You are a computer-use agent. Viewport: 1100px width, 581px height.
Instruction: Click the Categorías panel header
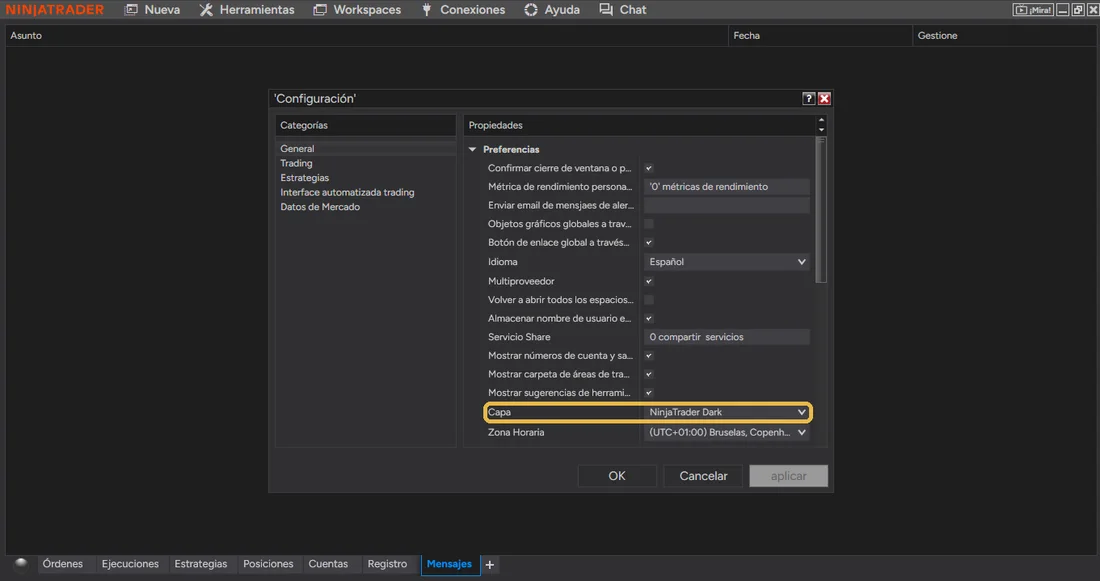[x=365, y=125]
